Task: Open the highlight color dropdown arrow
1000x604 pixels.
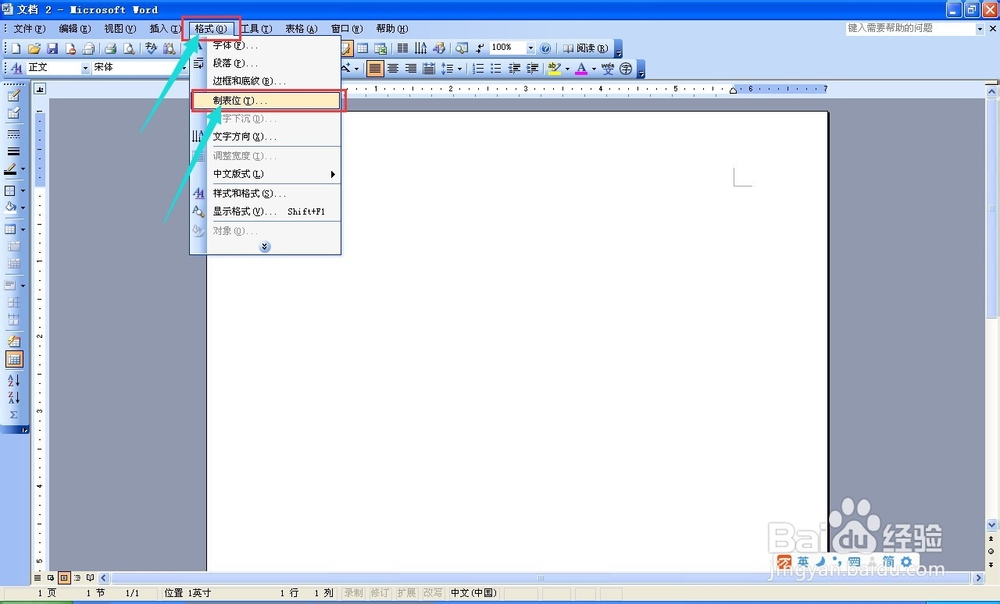Action: pos(567,69)
